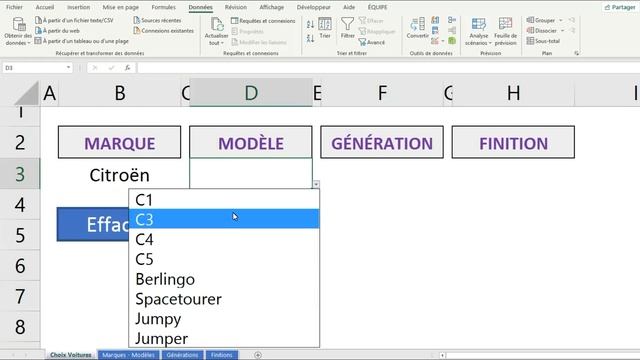Import from a text/CSV file
640x360 pixels.
pyautogui.click(x=74, y=20)
